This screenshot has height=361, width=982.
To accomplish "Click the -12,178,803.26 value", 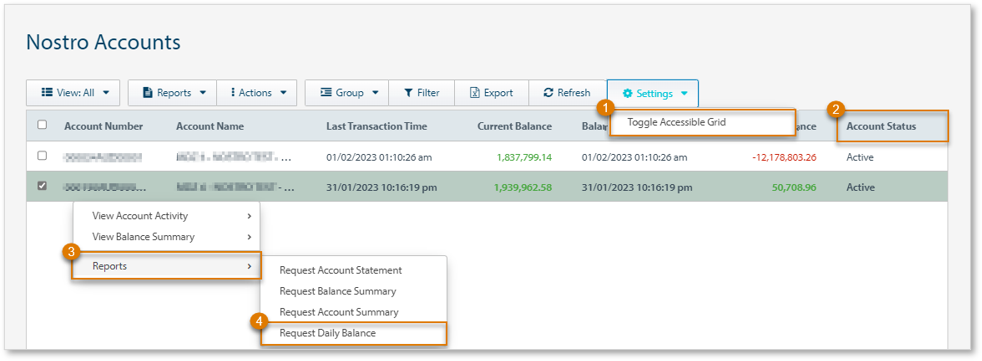I will (x=784, y=157).
